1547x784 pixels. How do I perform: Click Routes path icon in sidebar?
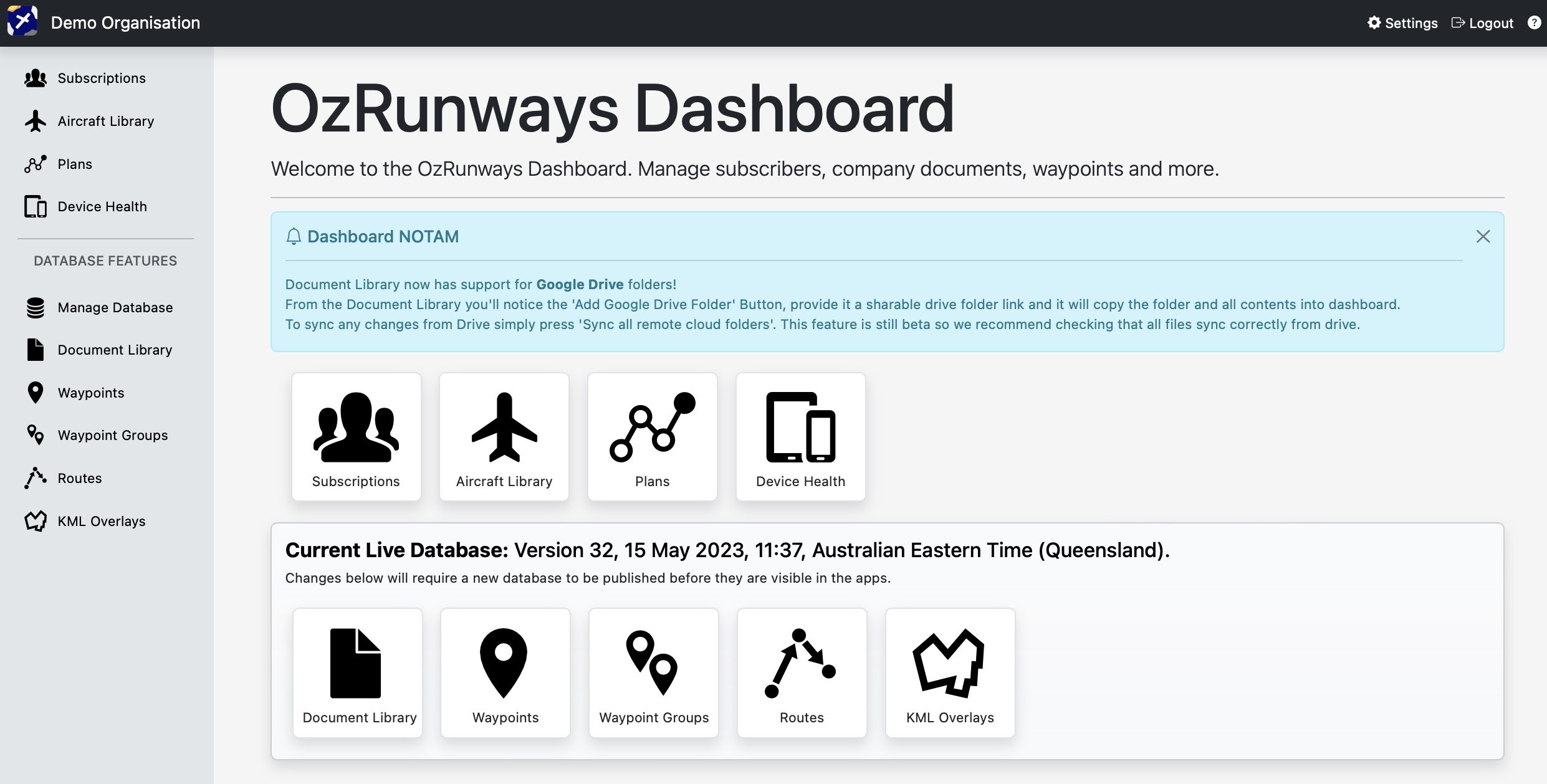(36, 478)
